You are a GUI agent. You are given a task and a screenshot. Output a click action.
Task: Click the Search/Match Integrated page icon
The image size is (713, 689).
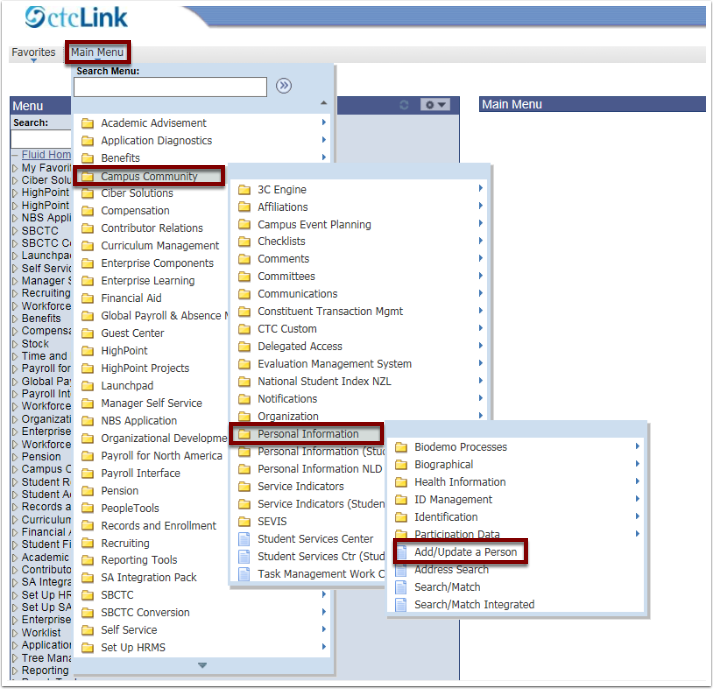(x=401, y=605)
